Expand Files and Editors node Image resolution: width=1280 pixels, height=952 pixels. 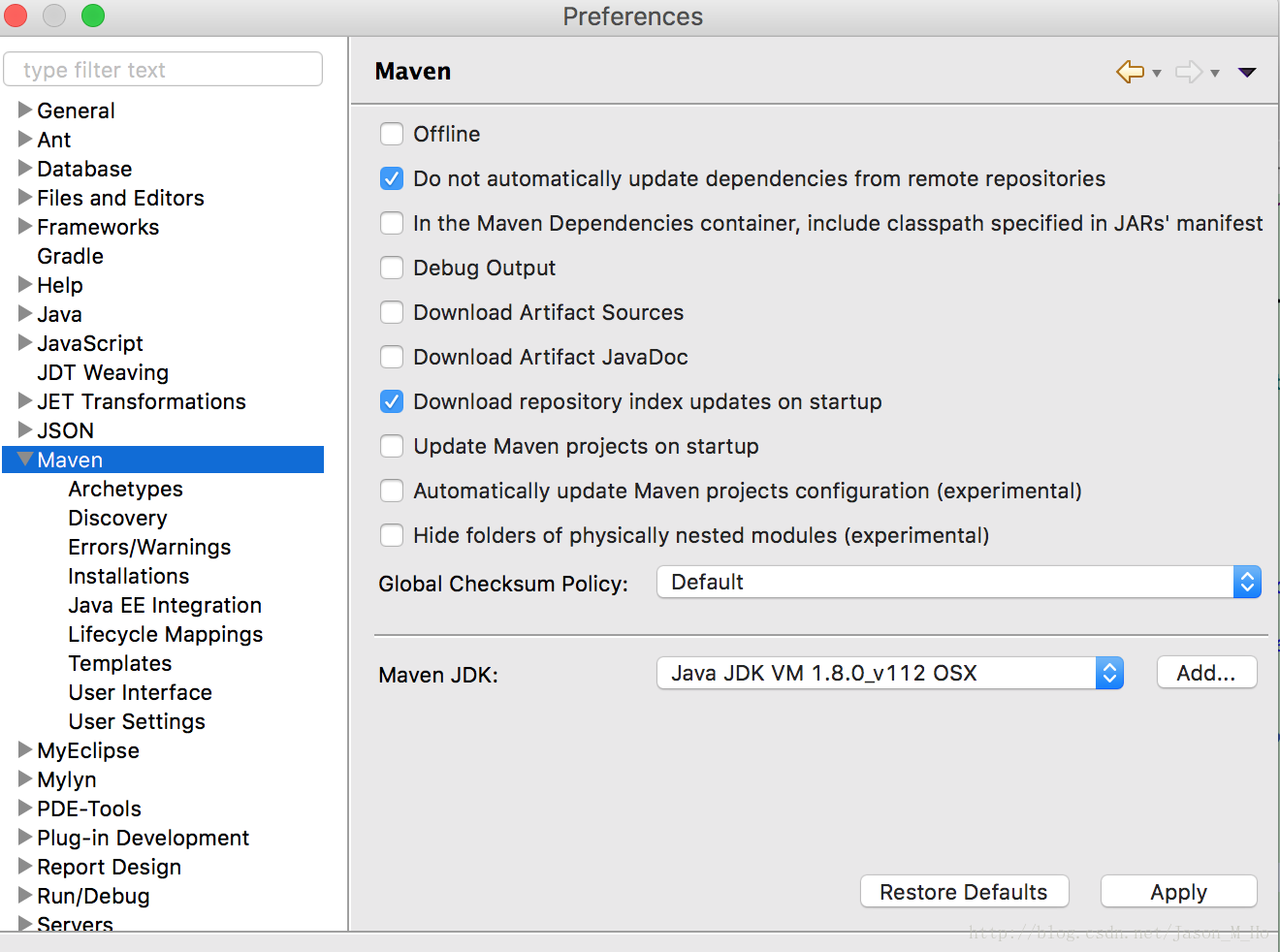pos(25,197)
